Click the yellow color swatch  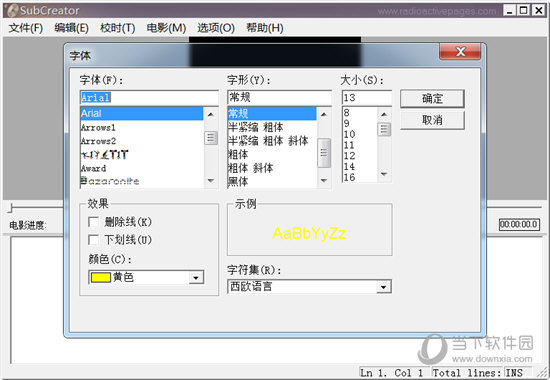click(x=101, y=277)
